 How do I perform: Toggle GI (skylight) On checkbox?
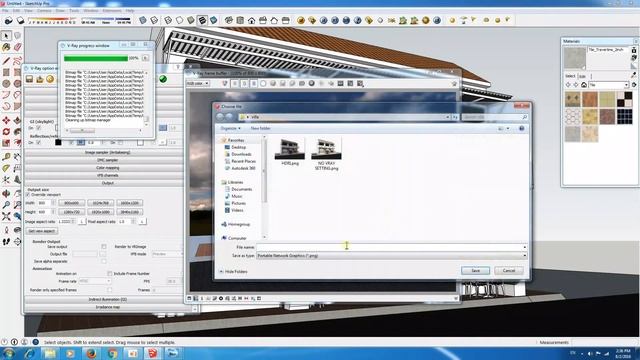click(38, 128)
